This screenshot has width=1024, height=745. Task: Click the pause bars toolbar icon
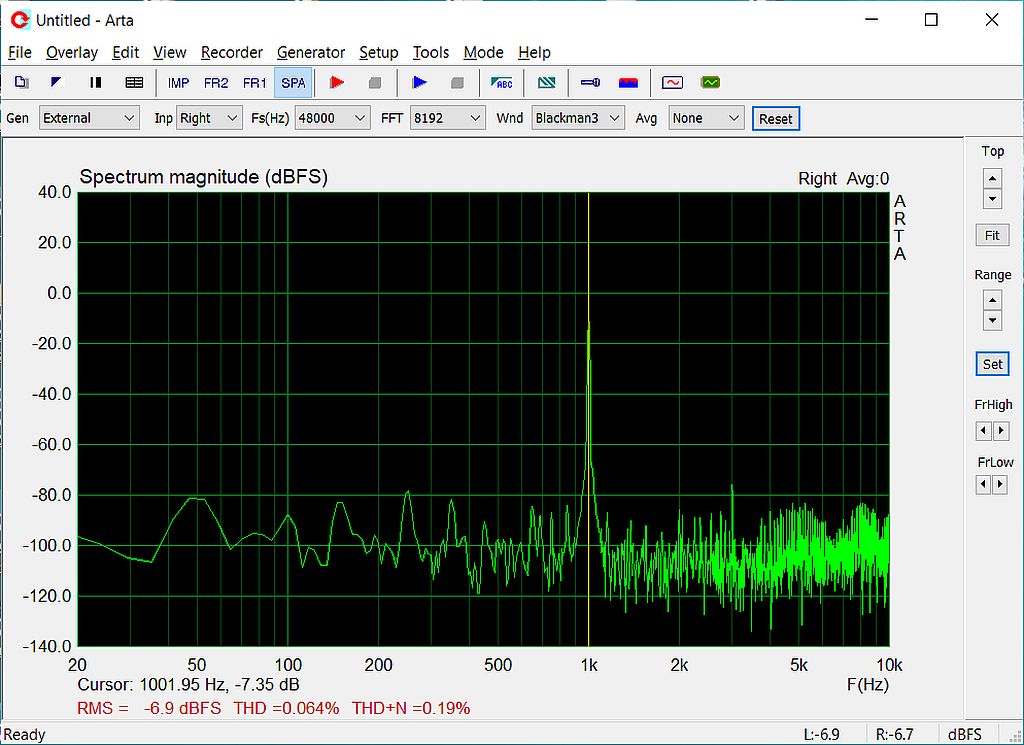click(x=95, y=82)
